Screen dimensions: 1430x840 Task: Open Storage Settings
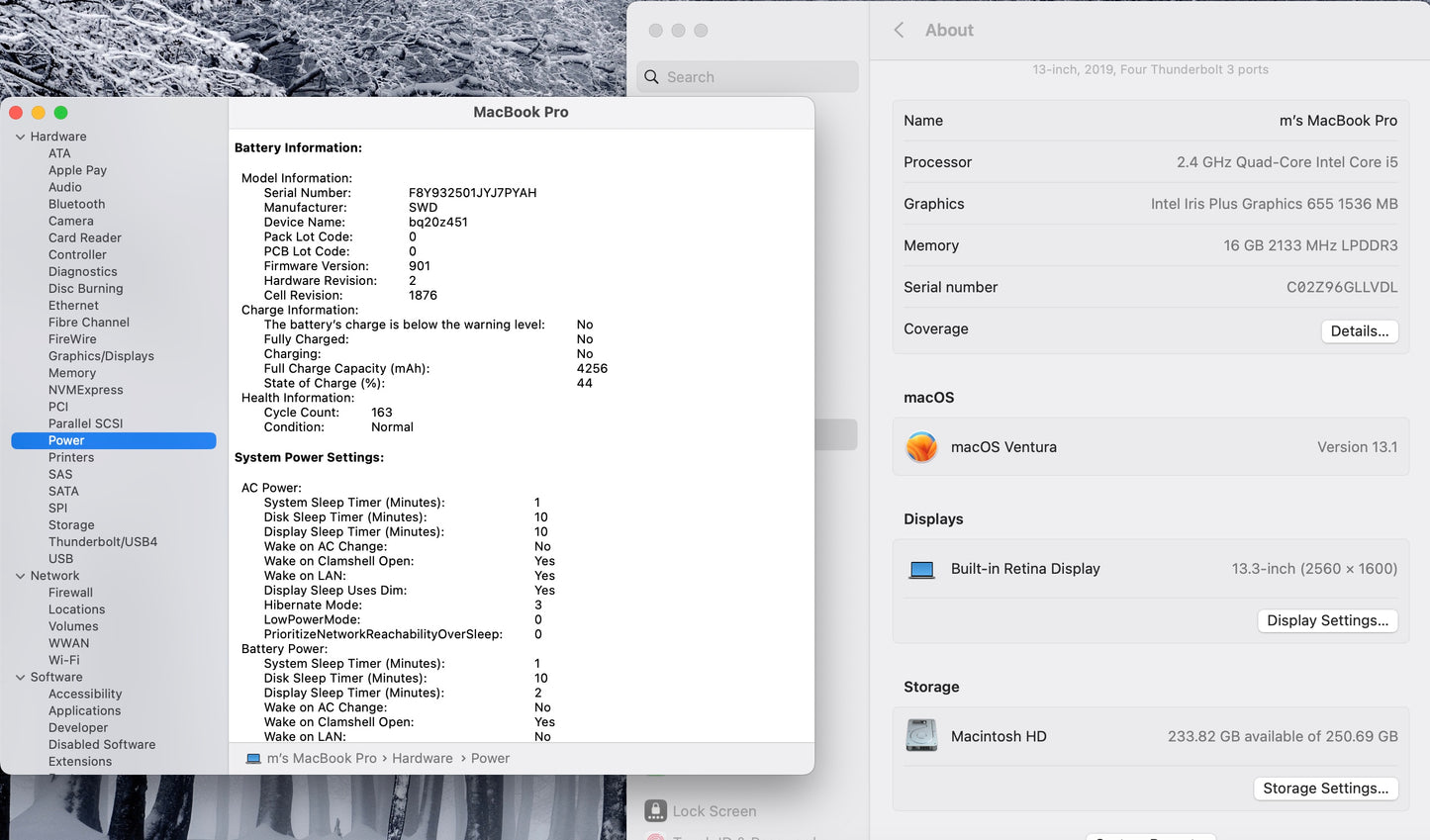[1325, 789]
